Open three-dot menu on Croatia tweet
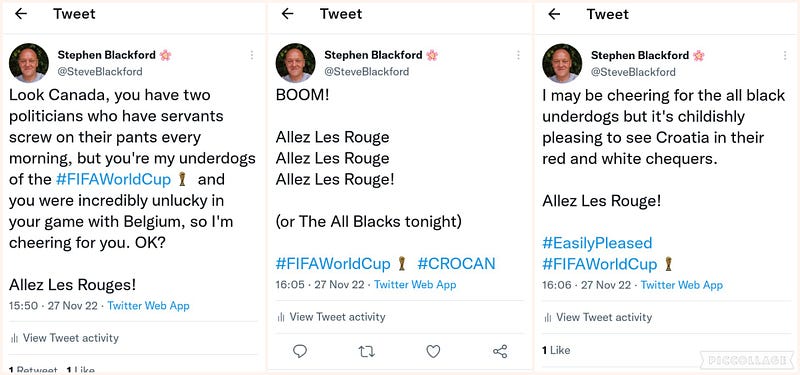Screen dimensions: 800x375 tap(785, 55)
